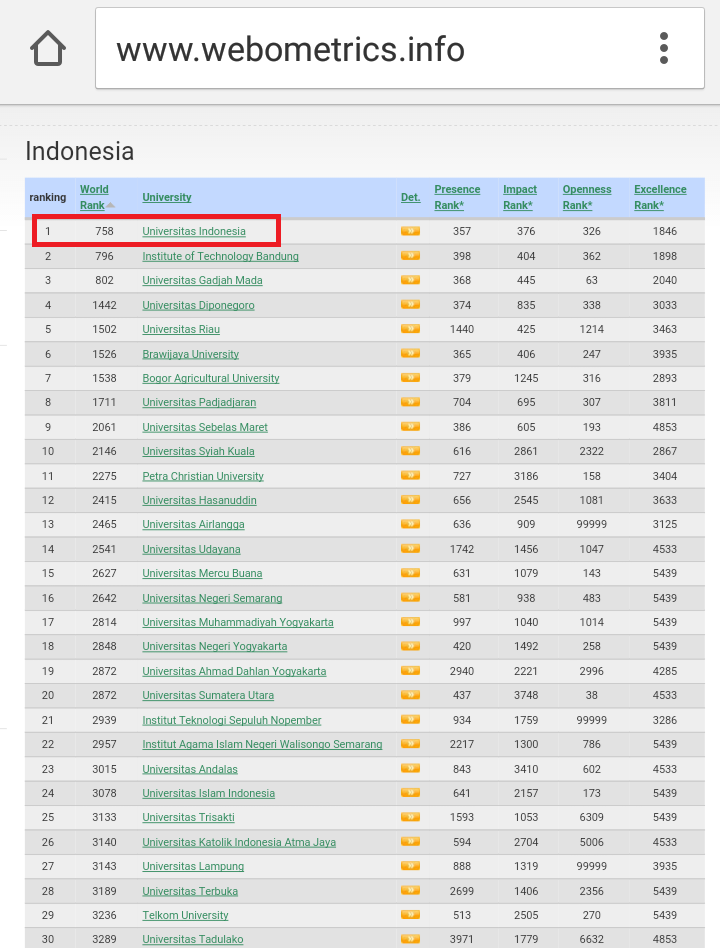Open details icon for Universitas Negeri Yogyakarta
720x948 pixels.
tap(410, 646)
